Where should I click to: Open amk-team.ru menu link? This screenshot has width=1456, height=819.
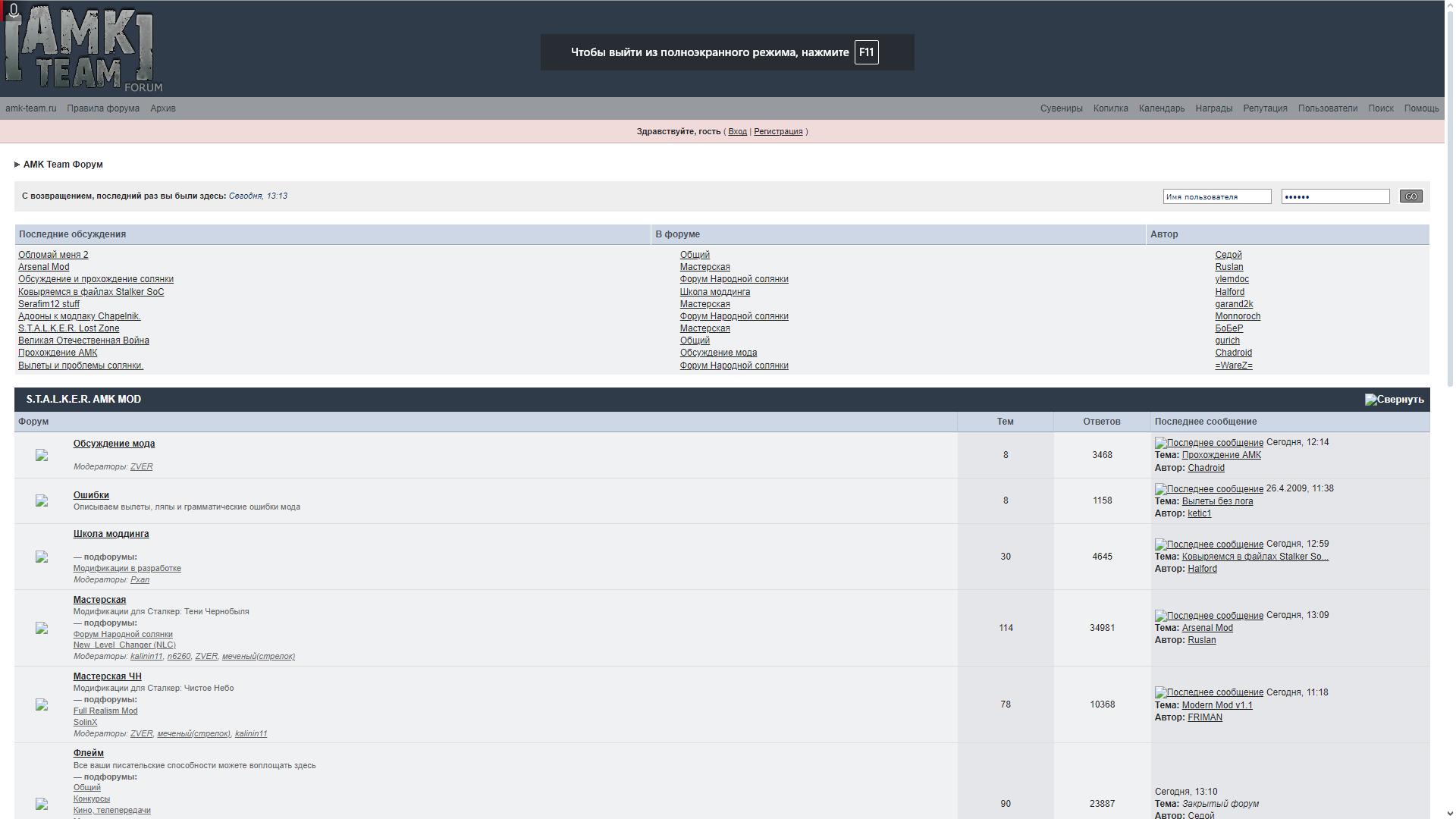[x=31, y=108]
